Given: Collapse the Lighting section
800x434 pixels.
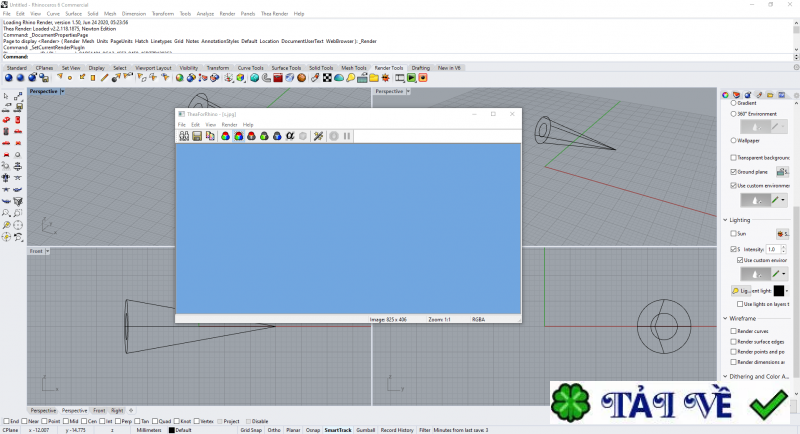Looking at the screenshot, I should [x=725, y=219].
